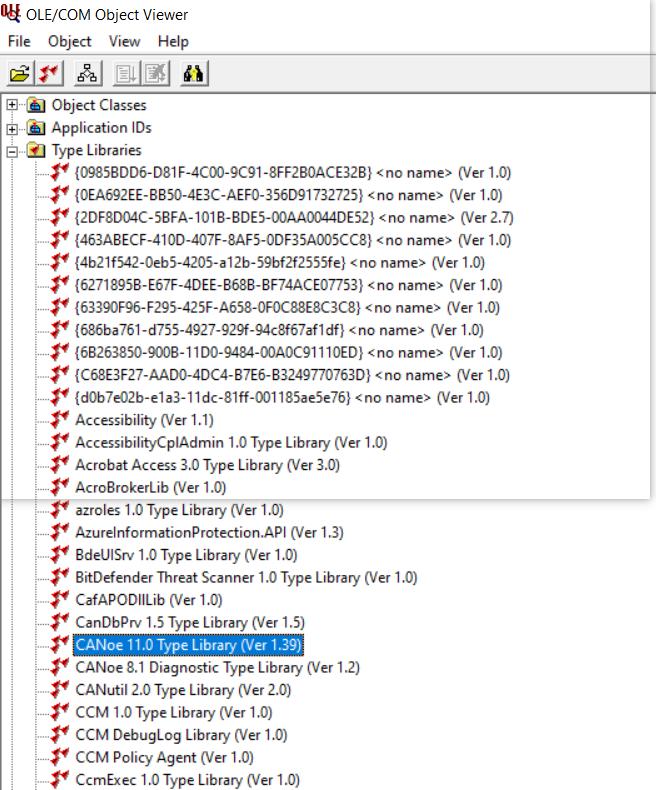Select highlighted CANoe 11.0 Type Library

(x=188, y=645)
